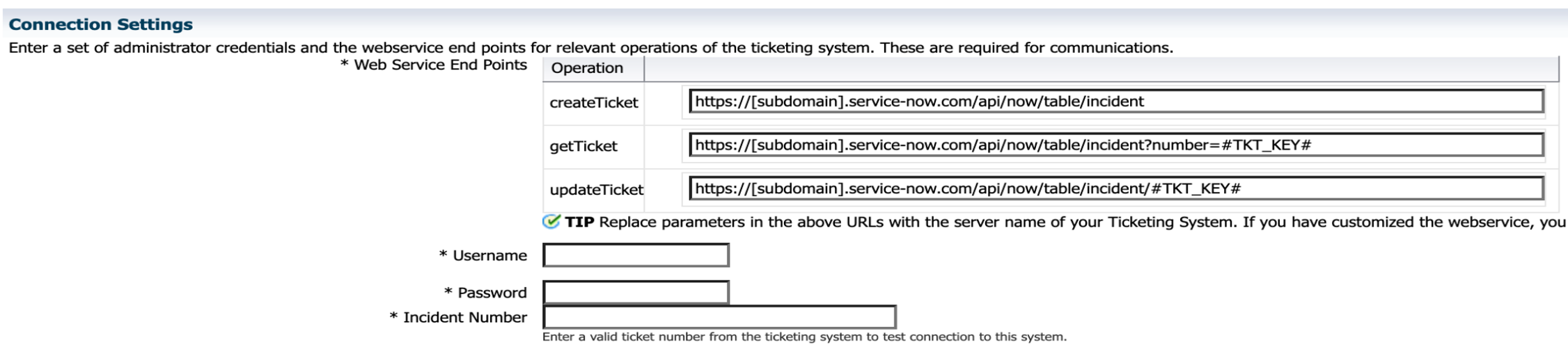
Task: Select the createTicket operation label
Action: (x=593, y=103)
